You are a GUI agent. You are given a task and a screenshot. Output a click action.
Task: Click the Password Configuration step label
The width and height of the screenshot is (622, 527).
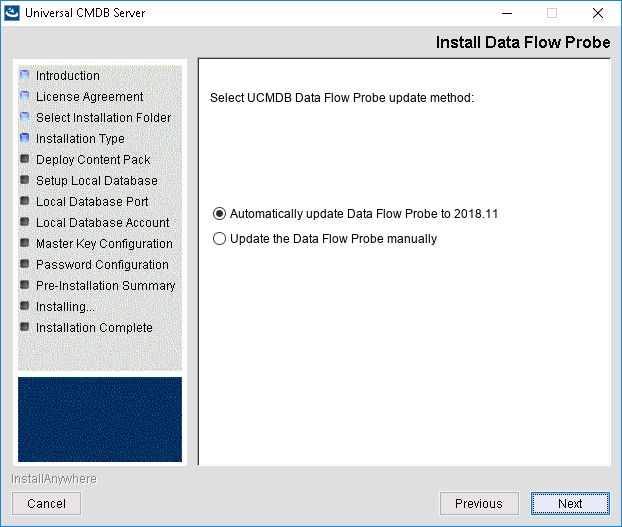102,265
